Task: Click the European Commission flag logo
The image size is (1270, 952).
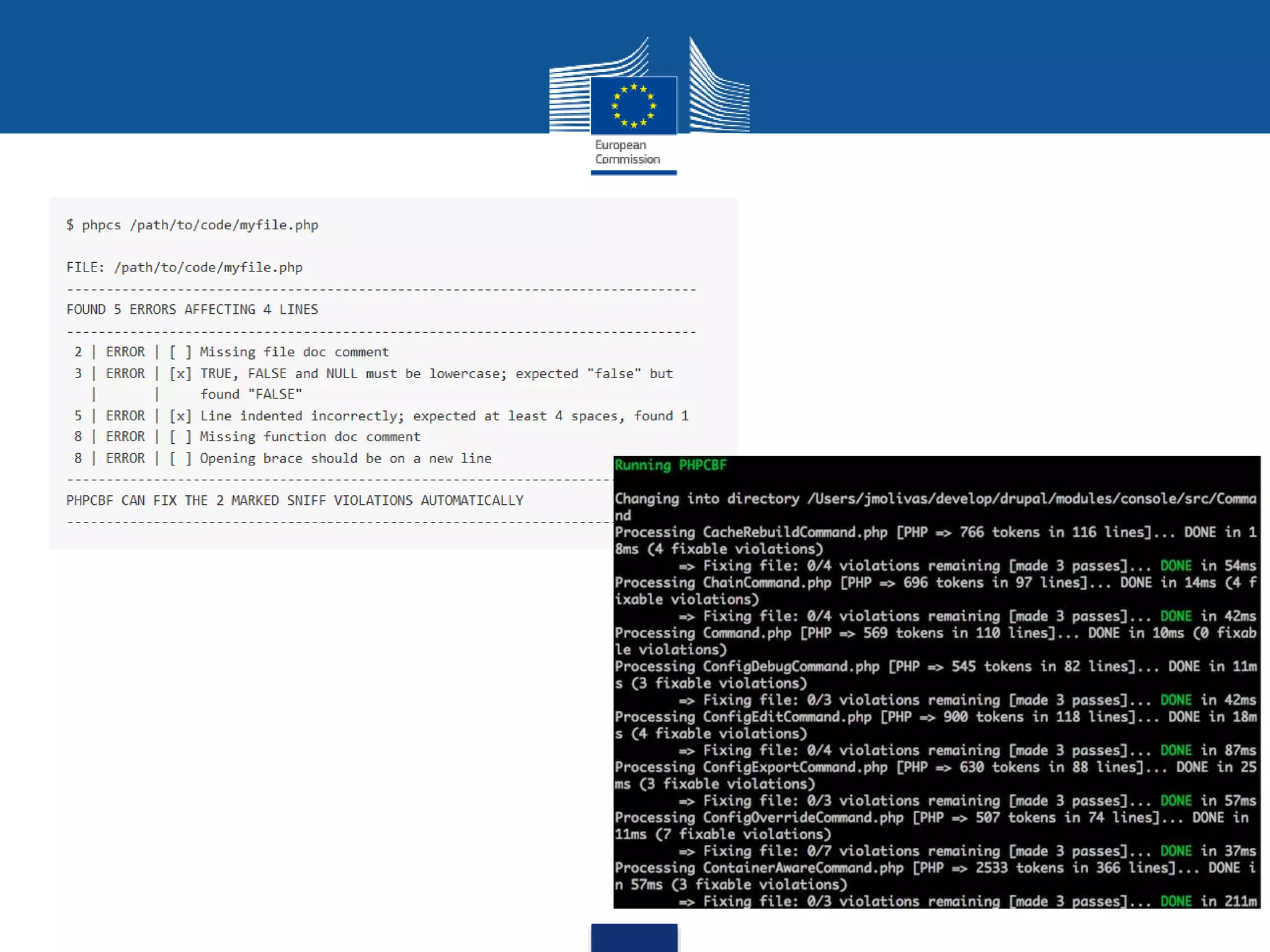Action: pos(633,105)
